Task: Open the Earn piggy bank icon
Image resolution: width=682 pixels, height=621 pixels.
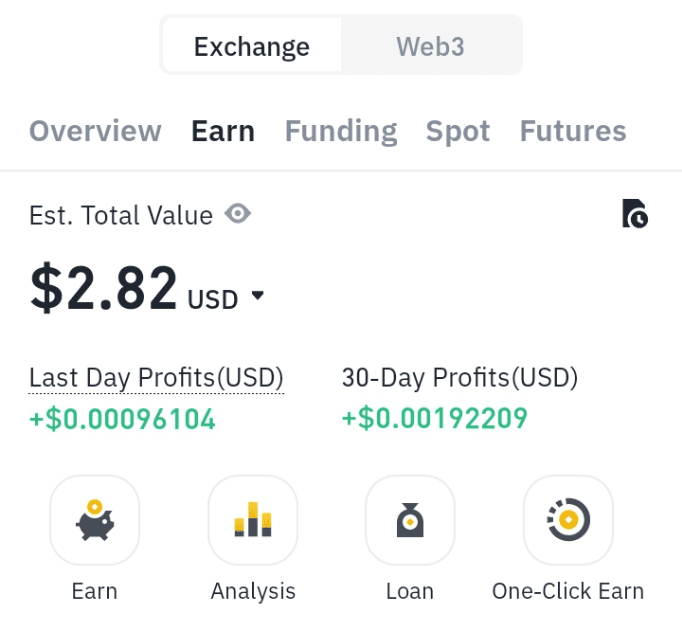Action: (x=95, y=520)
